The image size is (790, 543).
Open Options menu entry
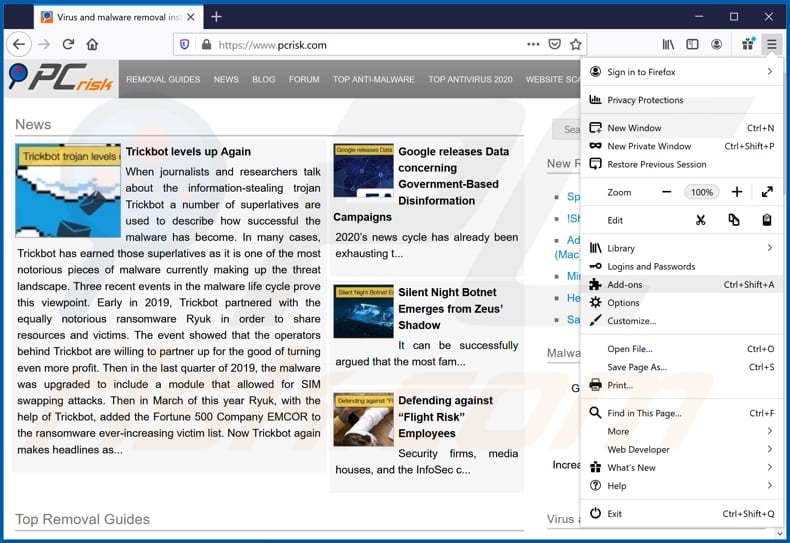pos(623,303)
